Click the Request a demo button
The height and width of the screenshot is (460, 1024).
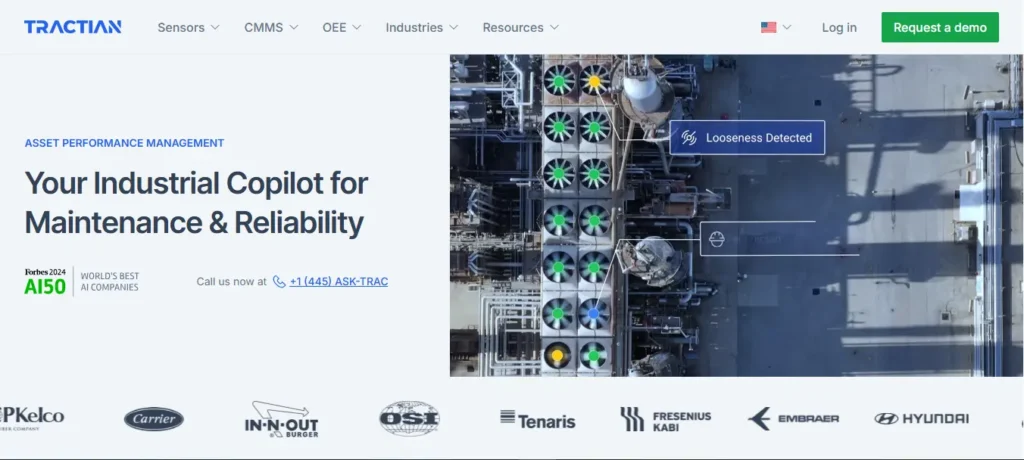pos(940,27)
